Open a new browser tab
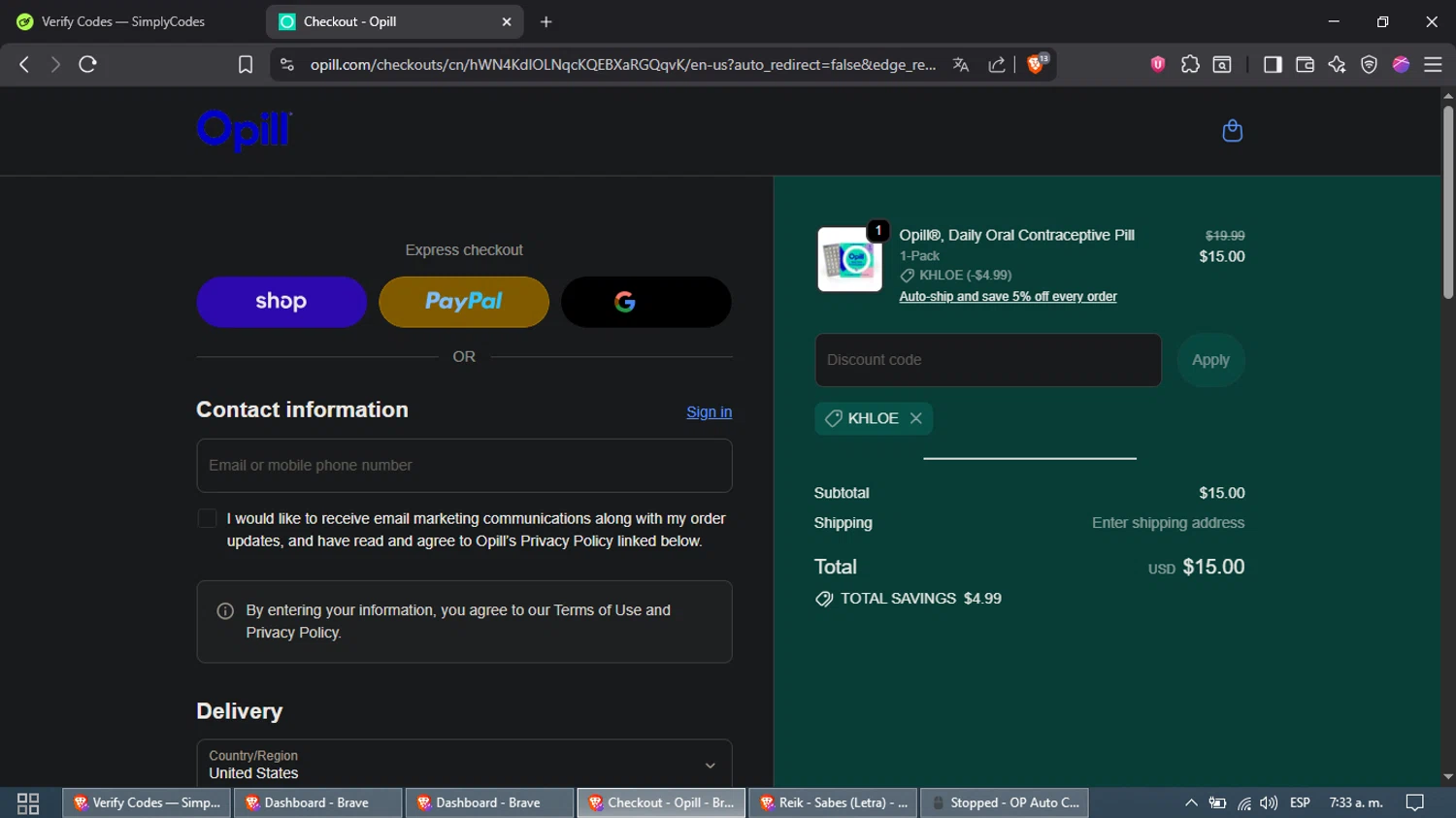The width and height of the screenshot is (1456, 818). (546, 21)
